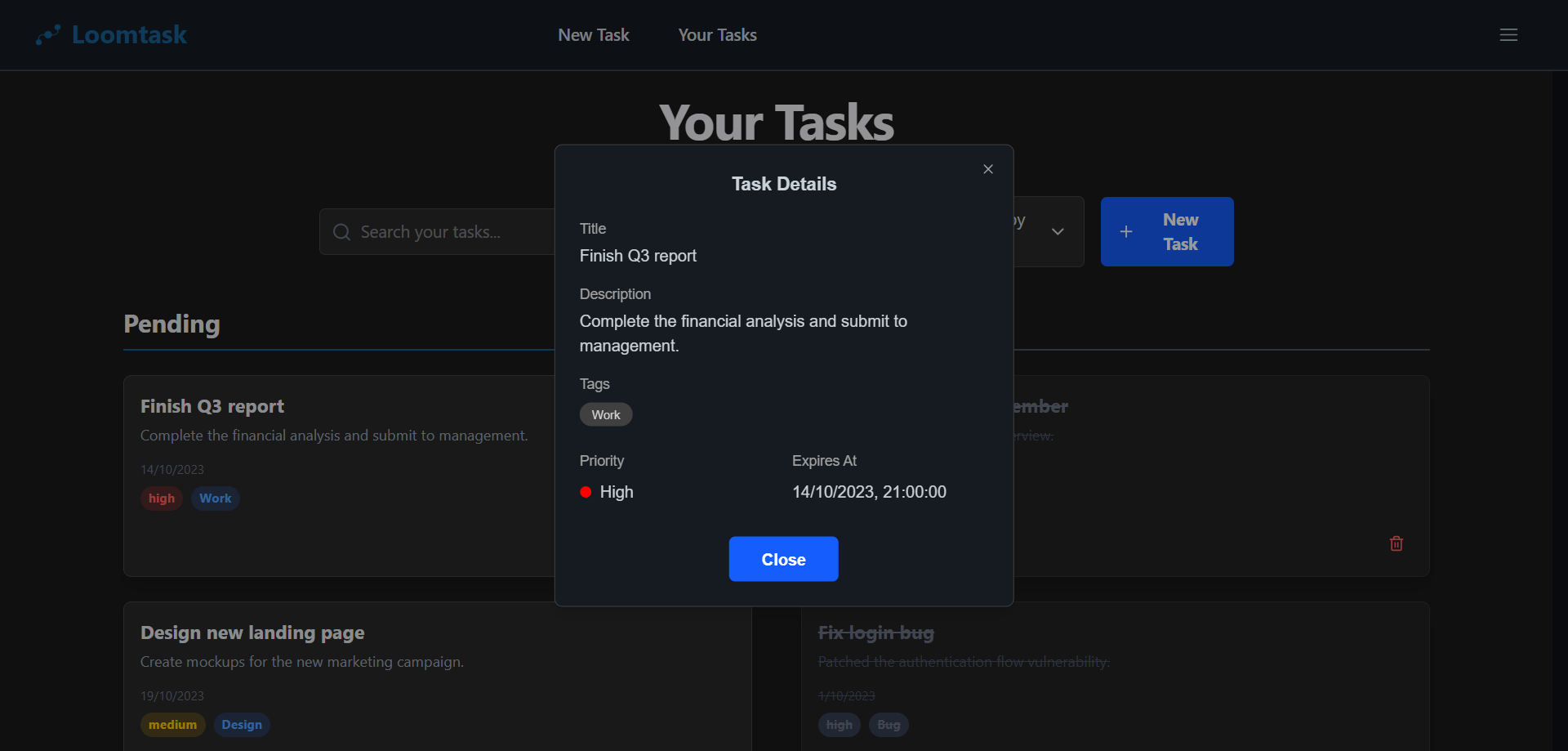The width and height of the screenshot is (1568, 751).
Task: Click the plus icon on New Task
Action: [x=1126, y=232]
